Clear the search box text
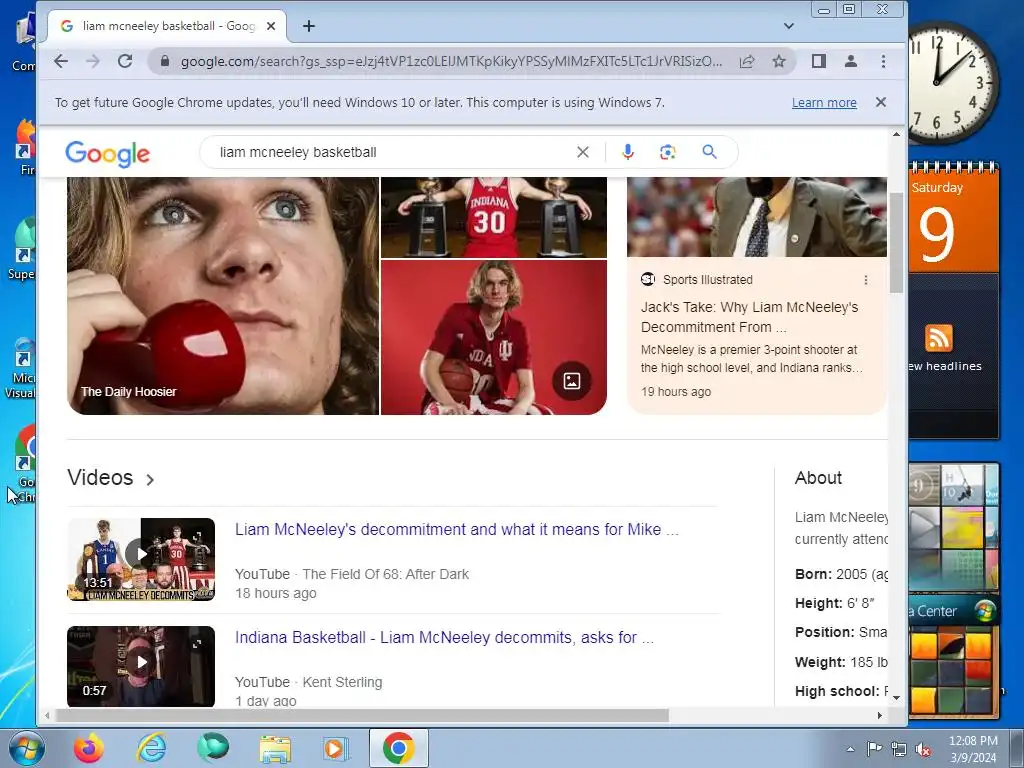 tap(583, 152)
